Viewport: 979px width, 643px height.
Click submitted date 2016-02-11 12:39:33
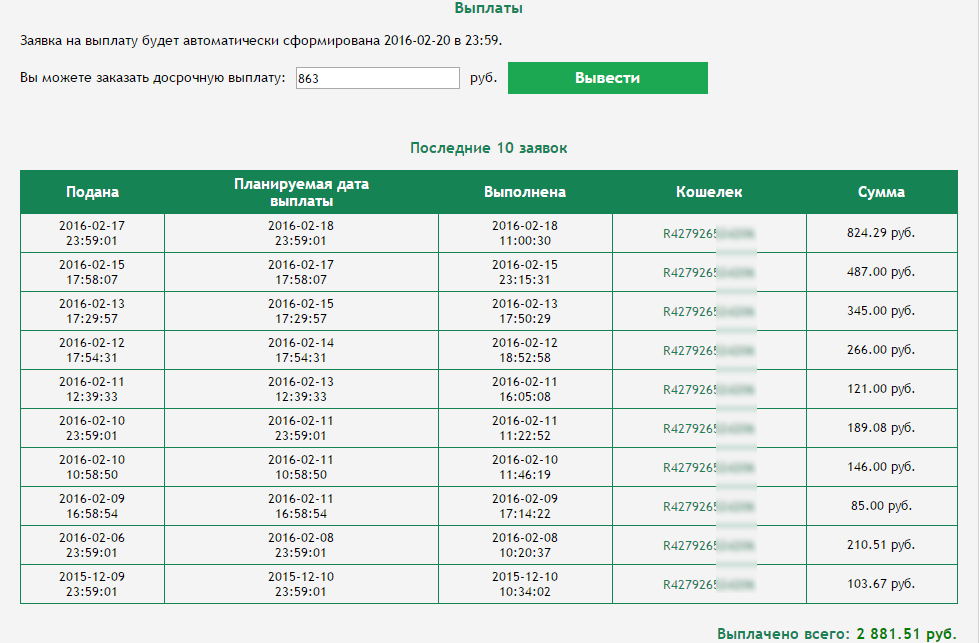pos(92,389)
